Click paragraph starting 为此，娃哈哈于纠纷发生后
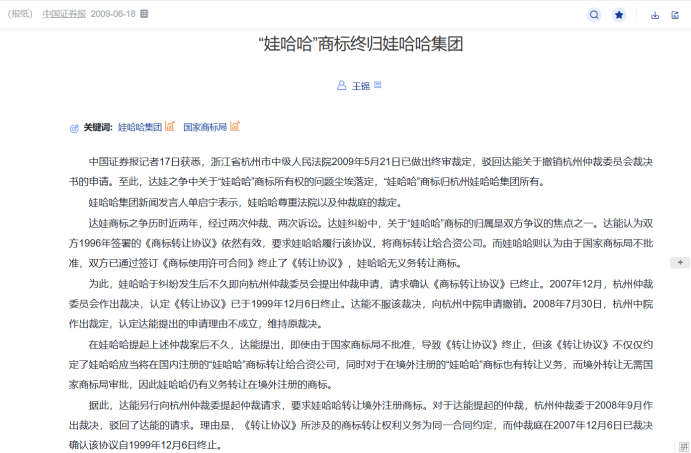Viewport: 691px width, 453px height. pos(360,304)
